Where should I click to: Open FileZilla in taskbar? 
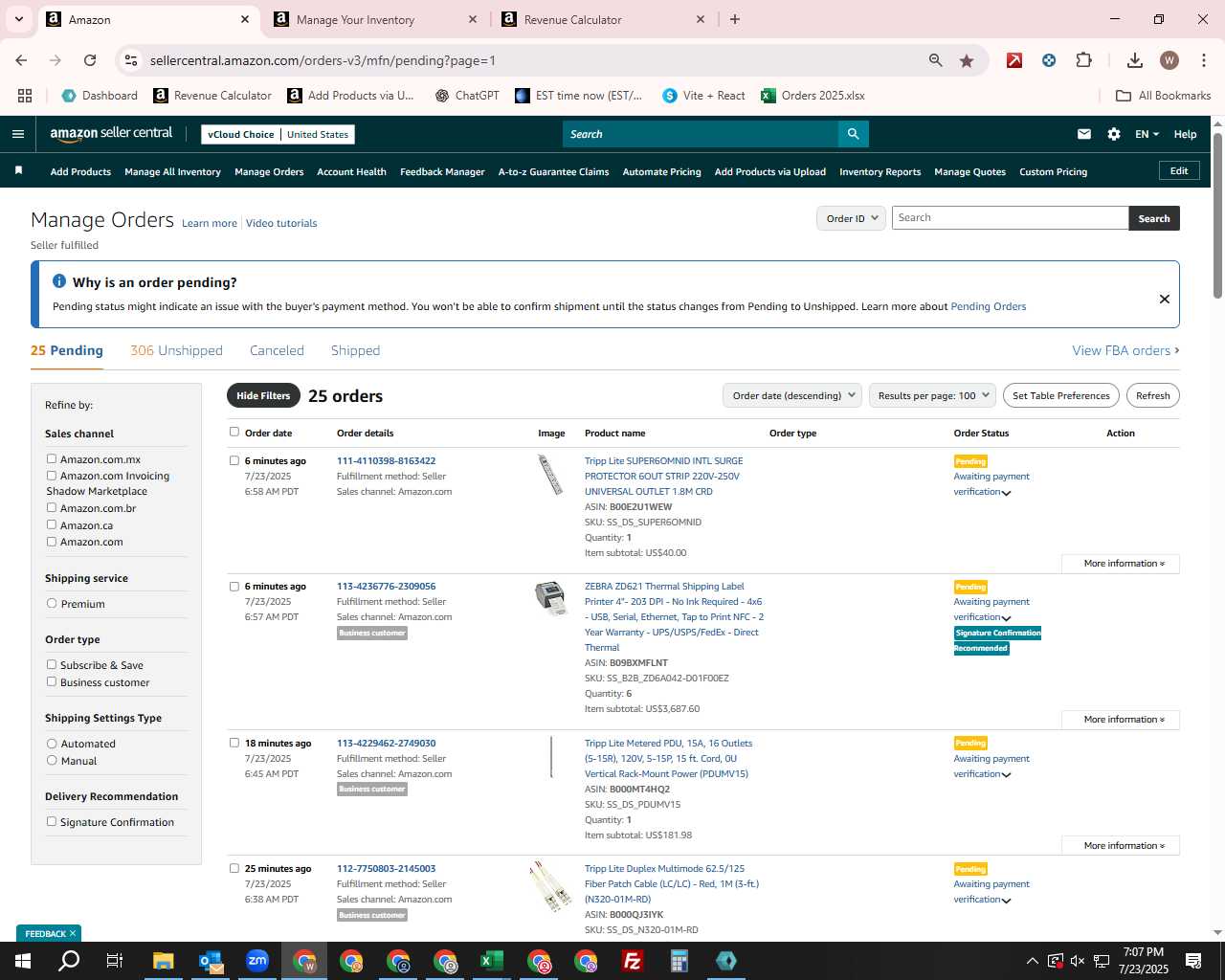[633, 961]
